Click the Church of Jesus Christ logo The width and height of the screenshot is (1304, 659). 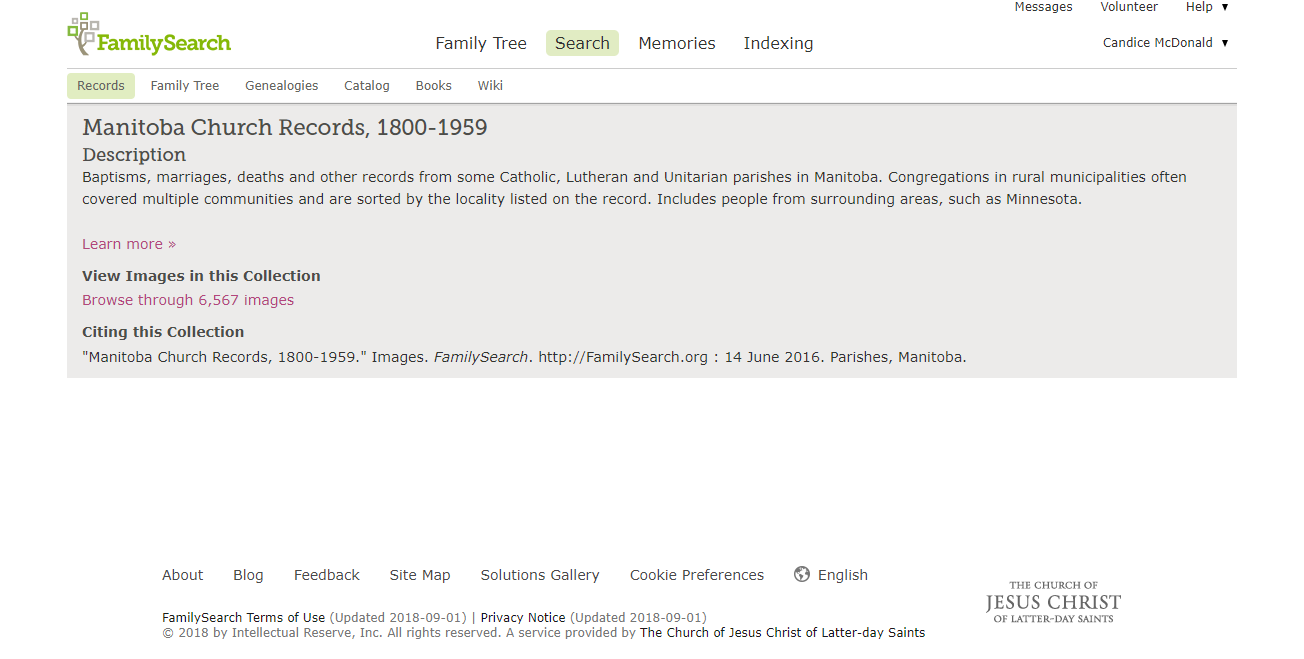pyautogui.click(x=1053, y=602)
